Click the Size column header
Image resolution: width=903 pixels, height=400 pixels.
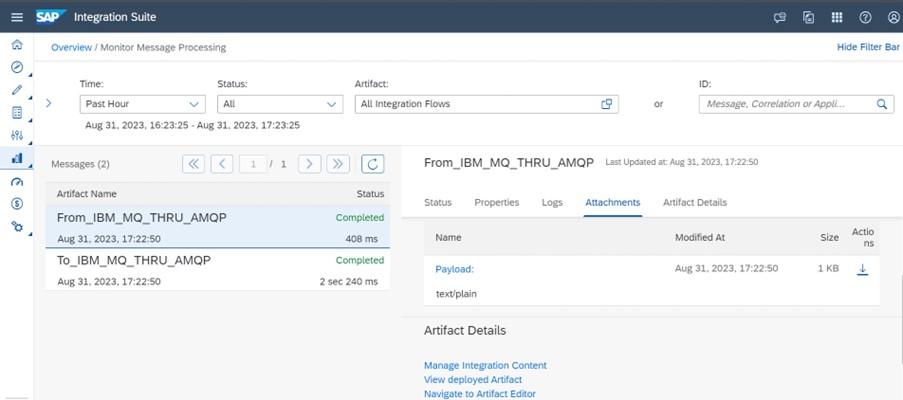829,237
